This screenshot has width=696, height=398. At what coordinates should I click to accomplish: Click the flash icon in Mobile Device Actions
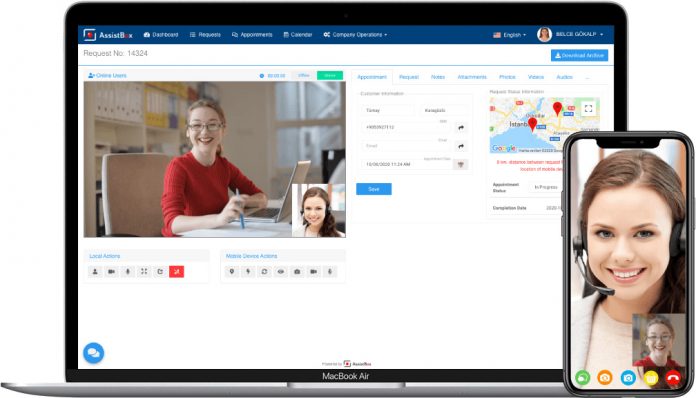point(248,272)
